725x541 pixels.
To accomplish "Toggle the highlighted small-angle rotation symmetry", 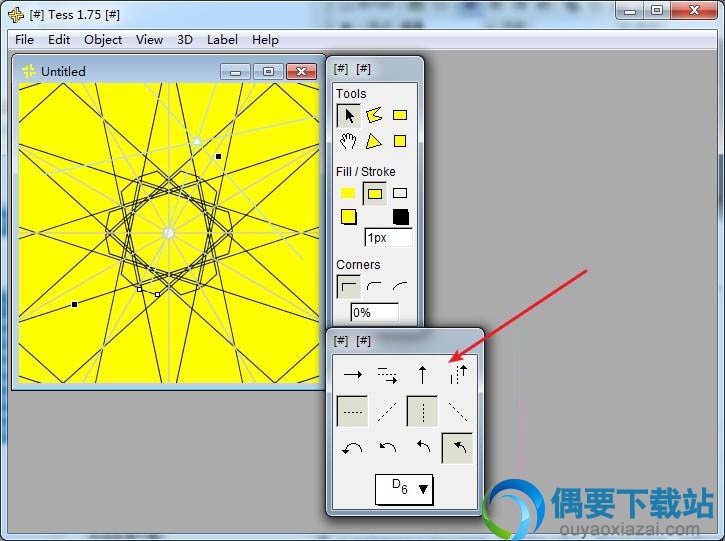I will [x=457, y=448].
